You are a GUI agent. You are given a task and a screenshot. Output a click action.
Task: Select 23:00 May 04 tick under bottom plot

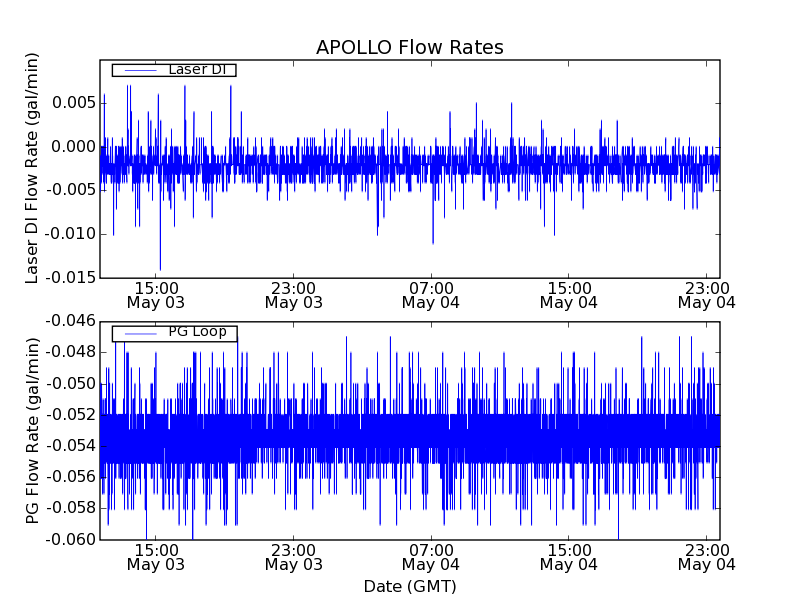click(x=706, y=557)
